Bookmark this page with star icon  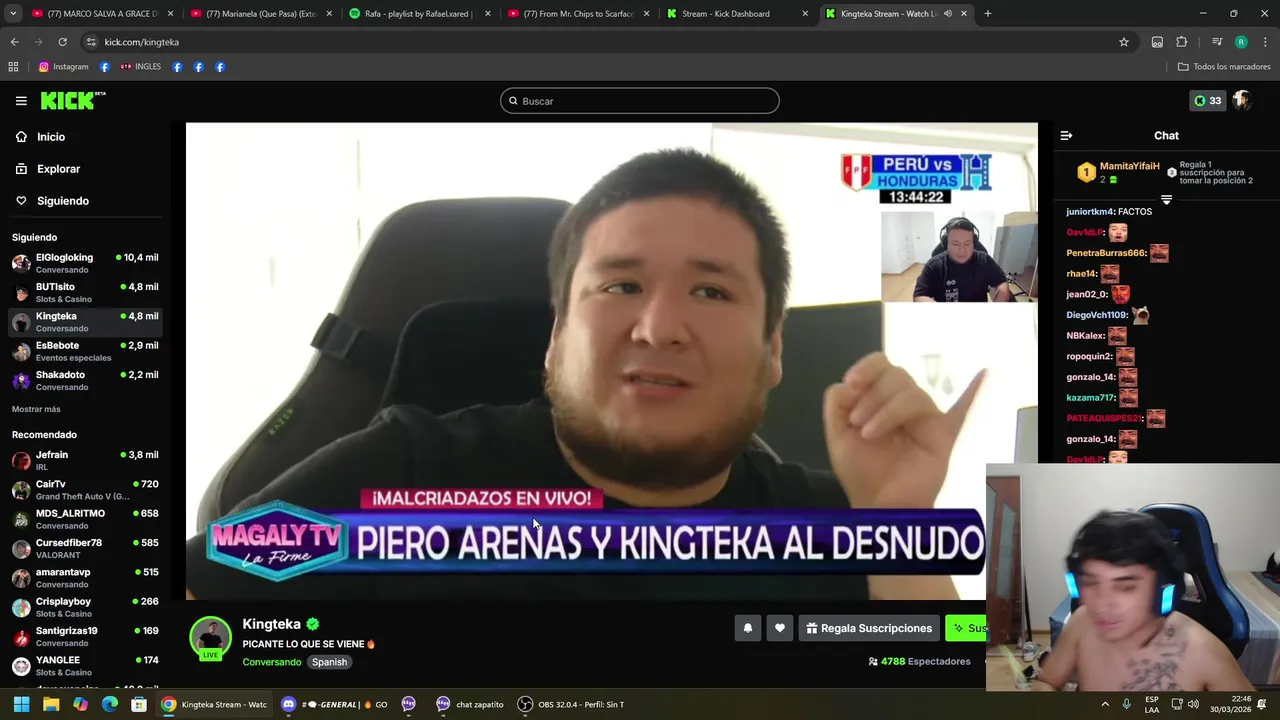coord(1124,42)
